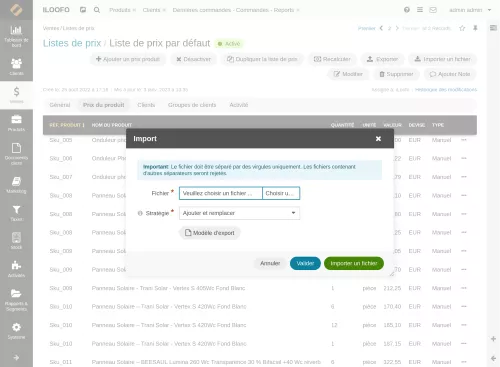Click Listes de prix breadcrumb title
500x367 pixels.
coord(72,43)
